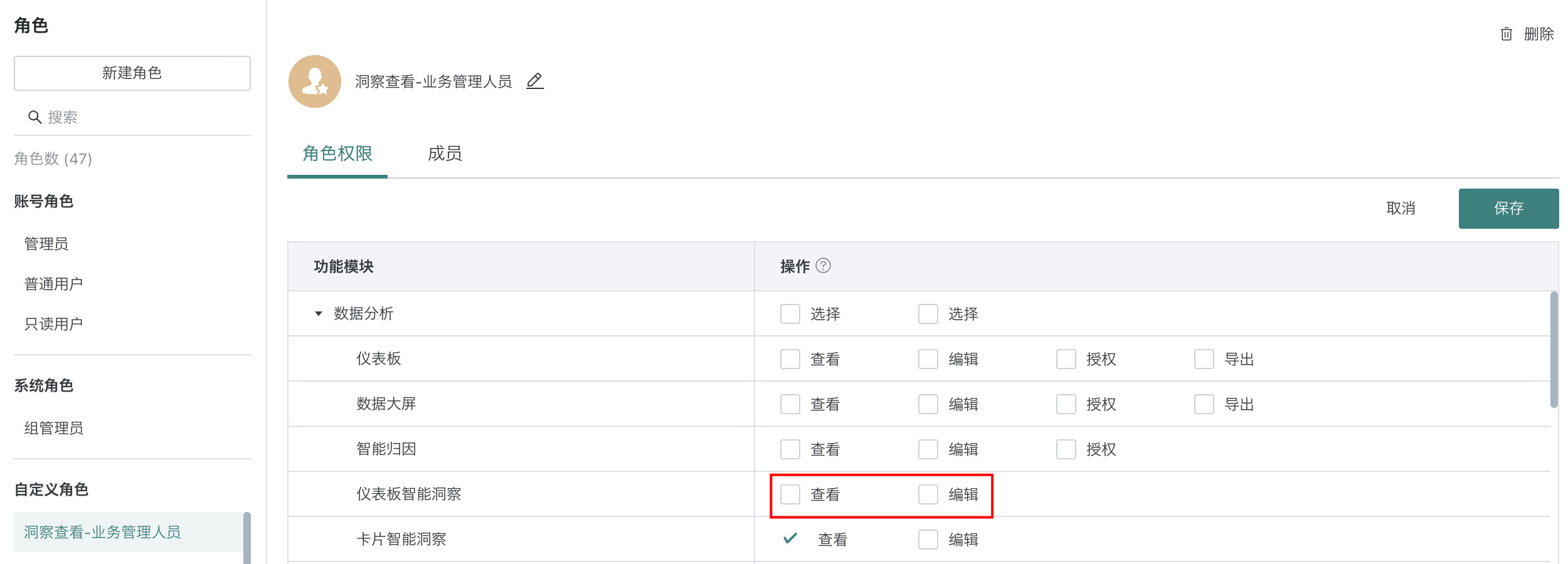Screen dimensions: 1568x564
Task: Click the 新建角色 button
Action: 132,73
